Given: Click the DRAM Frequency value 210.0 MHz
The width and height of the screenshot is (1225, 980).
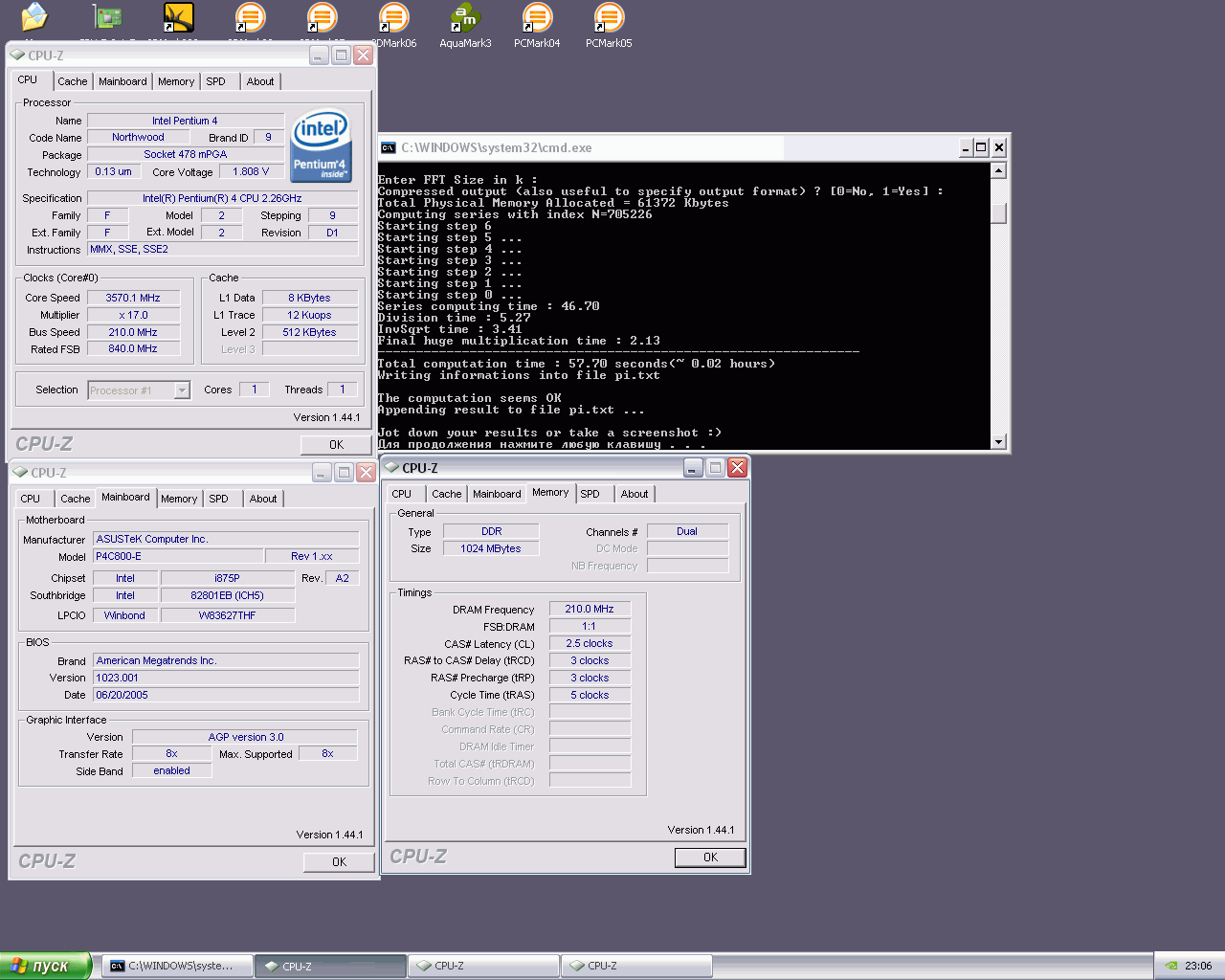Looking at the screenshot, I should pyautogui.click(x=590, y=610).
